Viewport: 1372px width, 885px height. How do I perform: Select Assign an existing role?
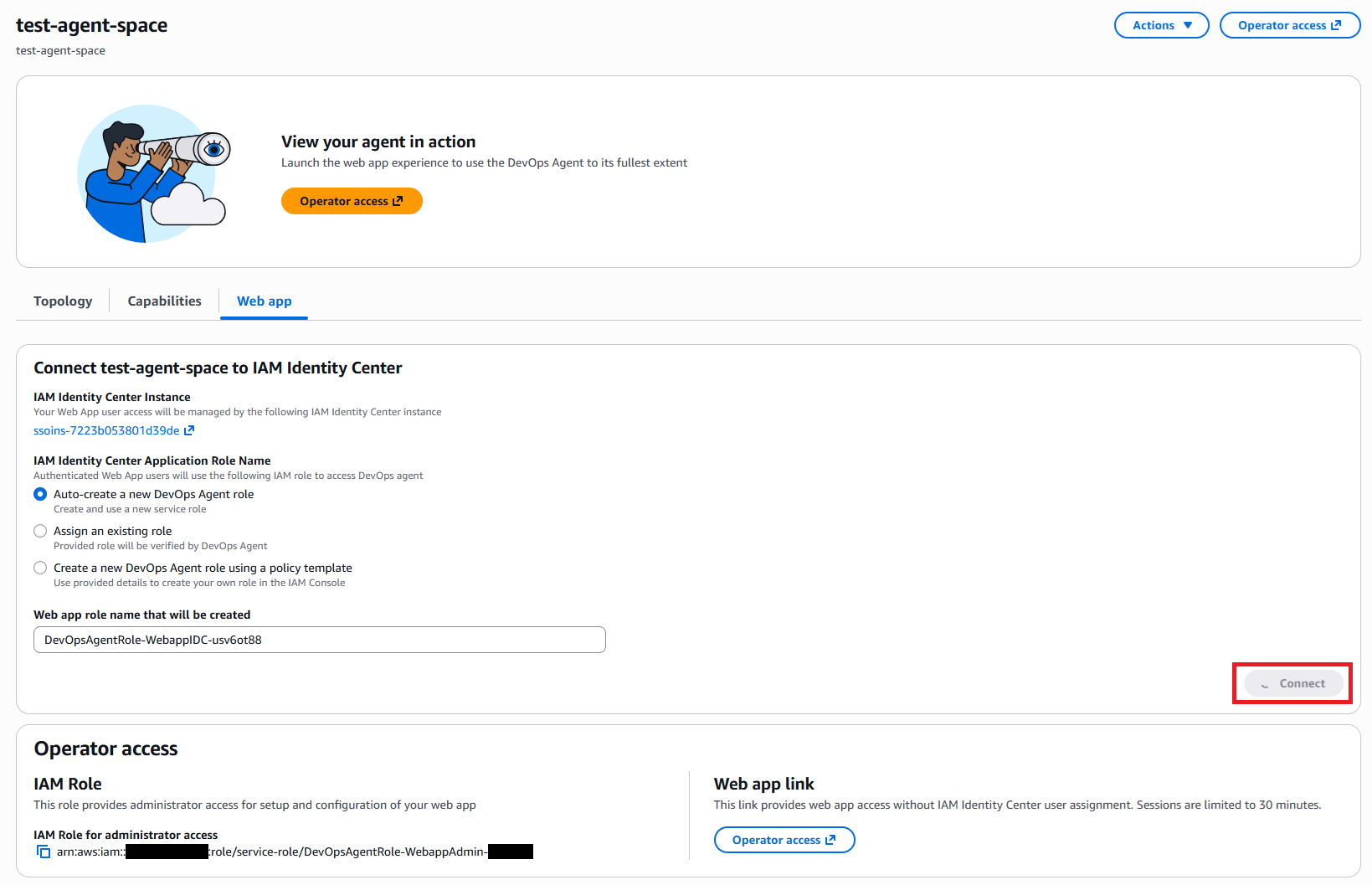(40, 531)
